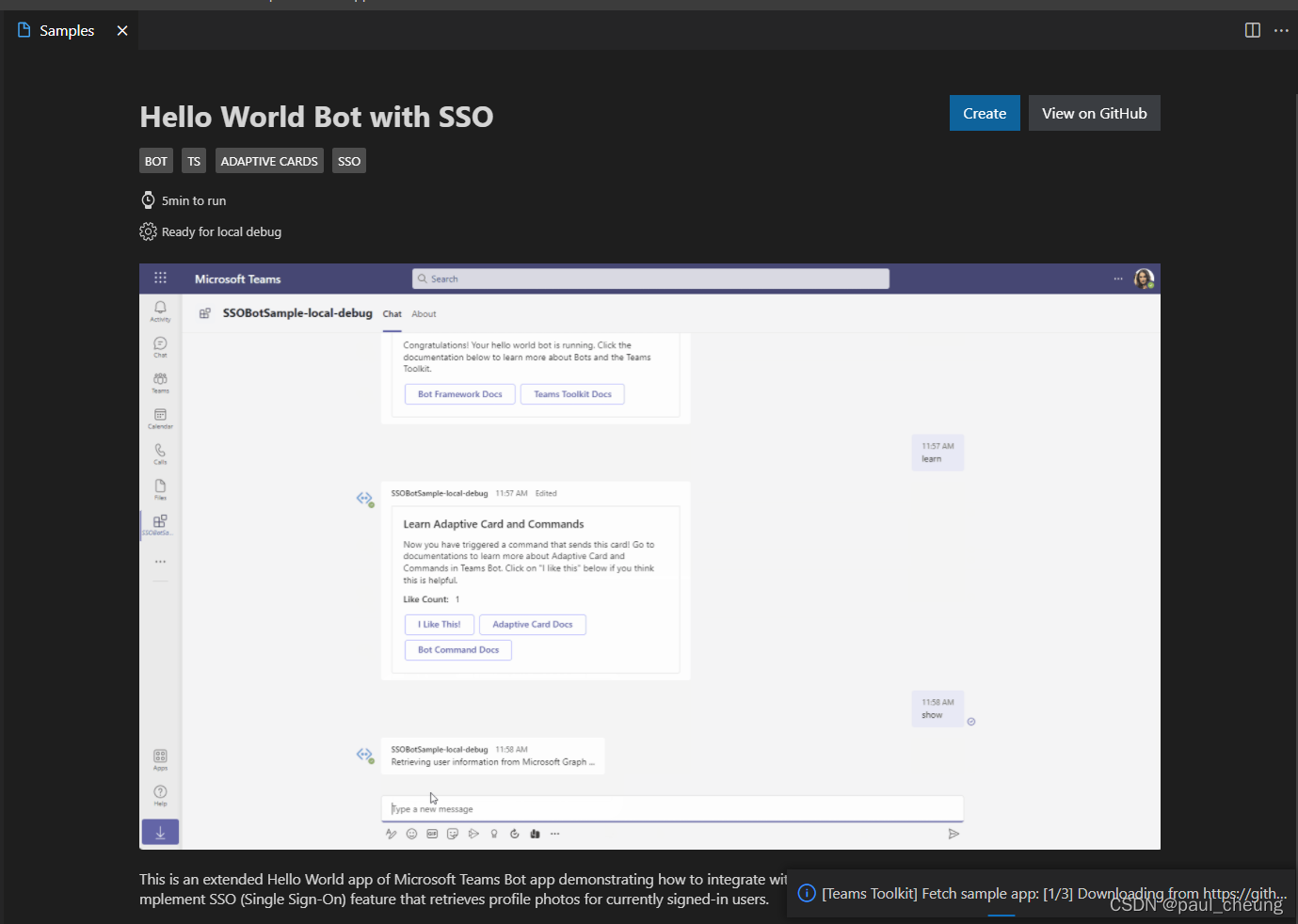Click the clock icon beside 5min to run
The height and width of the screenshot is (924, 1298).
click(x=148, y=199)
